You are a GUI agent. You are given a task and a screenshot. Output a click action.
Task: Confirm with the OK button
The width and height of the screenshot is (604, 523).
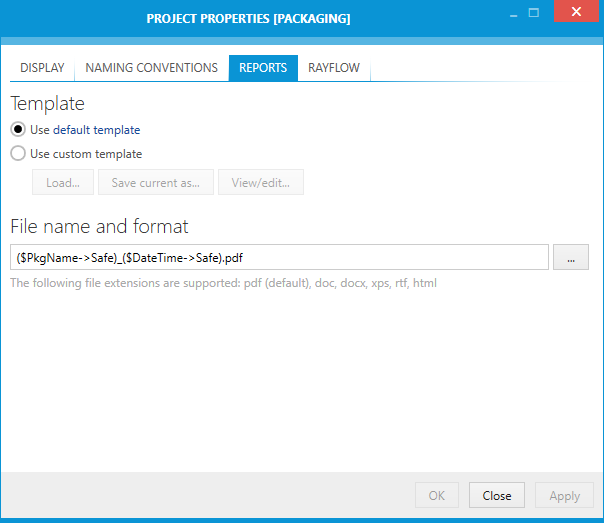coord(437,495)
